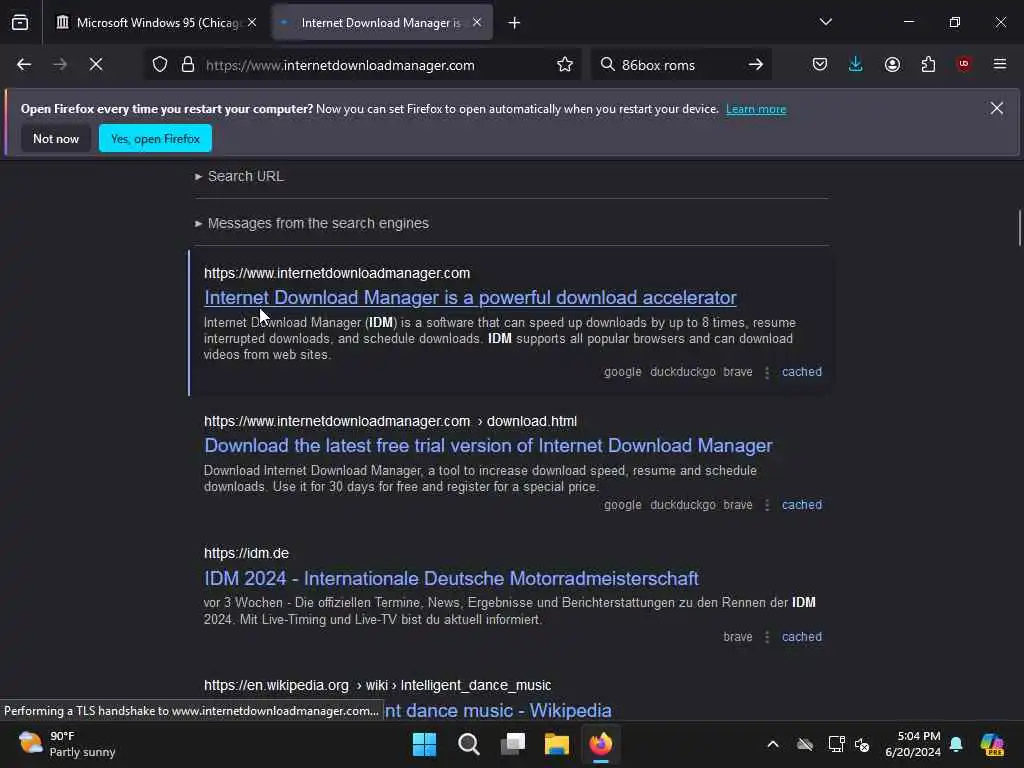This screenshot has width=1024, height=768.
Task: Open Download the latest free trial result
Action: coord(488,445)
